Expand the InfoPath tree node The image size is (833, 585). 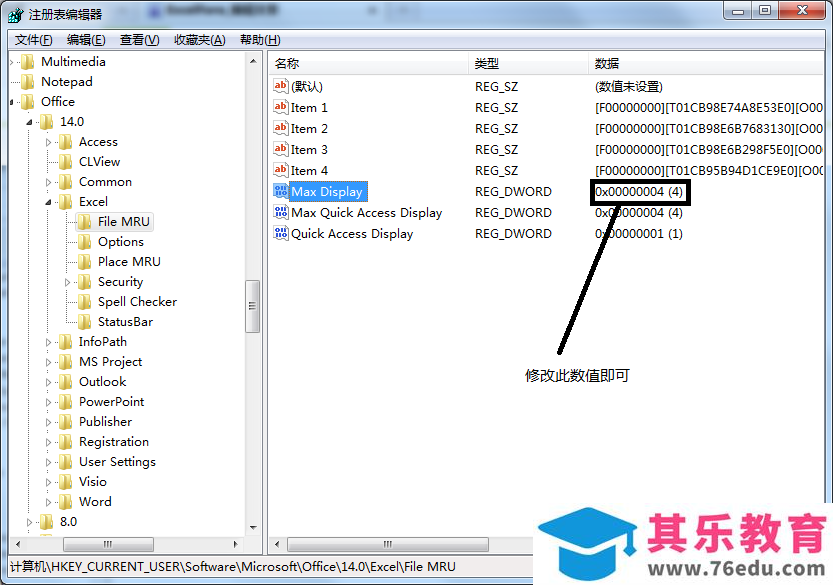pyautogui.click(x=48, y=343)
